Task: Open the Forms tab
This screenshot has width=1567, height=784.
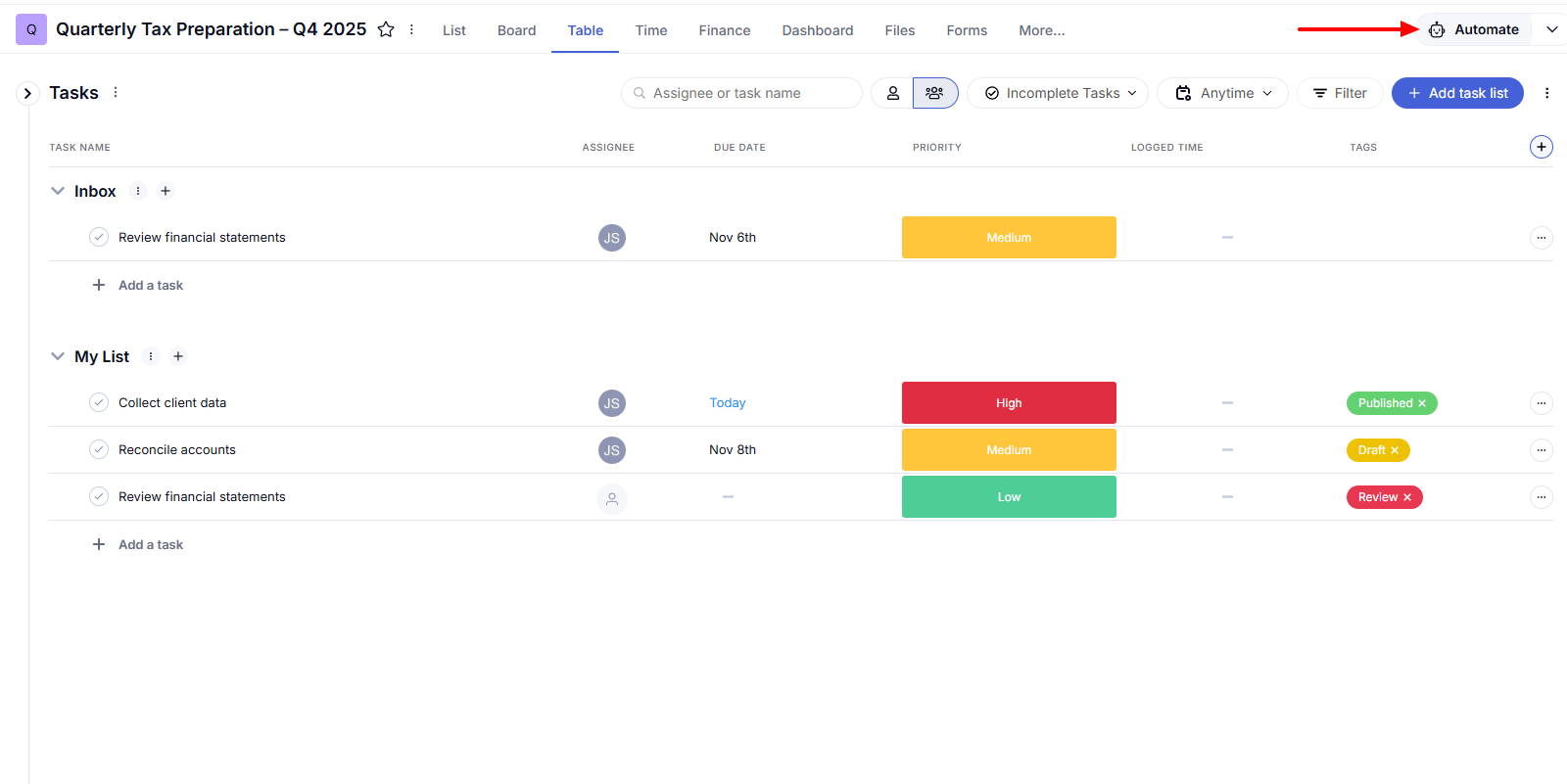Action: [967, 30]
